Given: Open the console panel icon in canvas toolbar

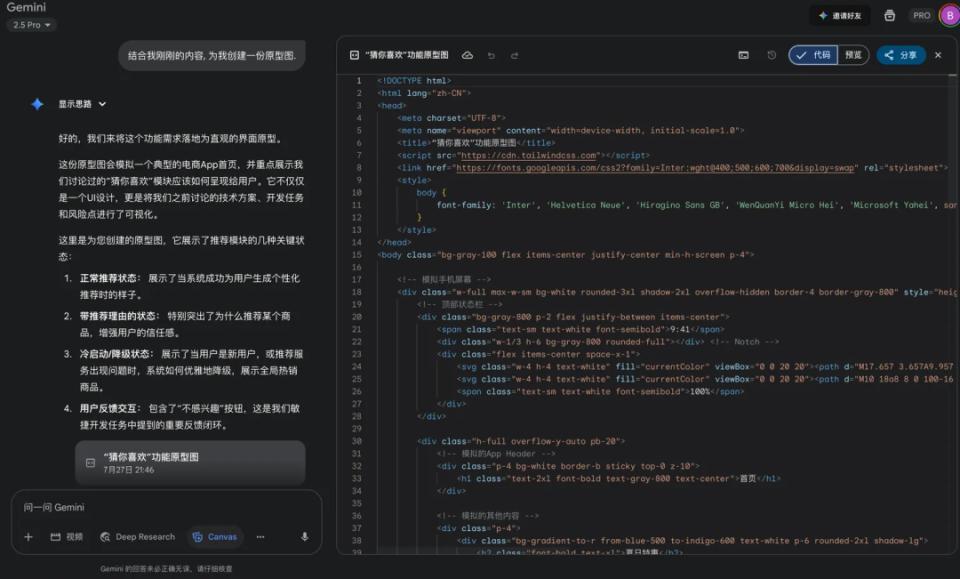Looking at the screenshot, I should 743,55.
